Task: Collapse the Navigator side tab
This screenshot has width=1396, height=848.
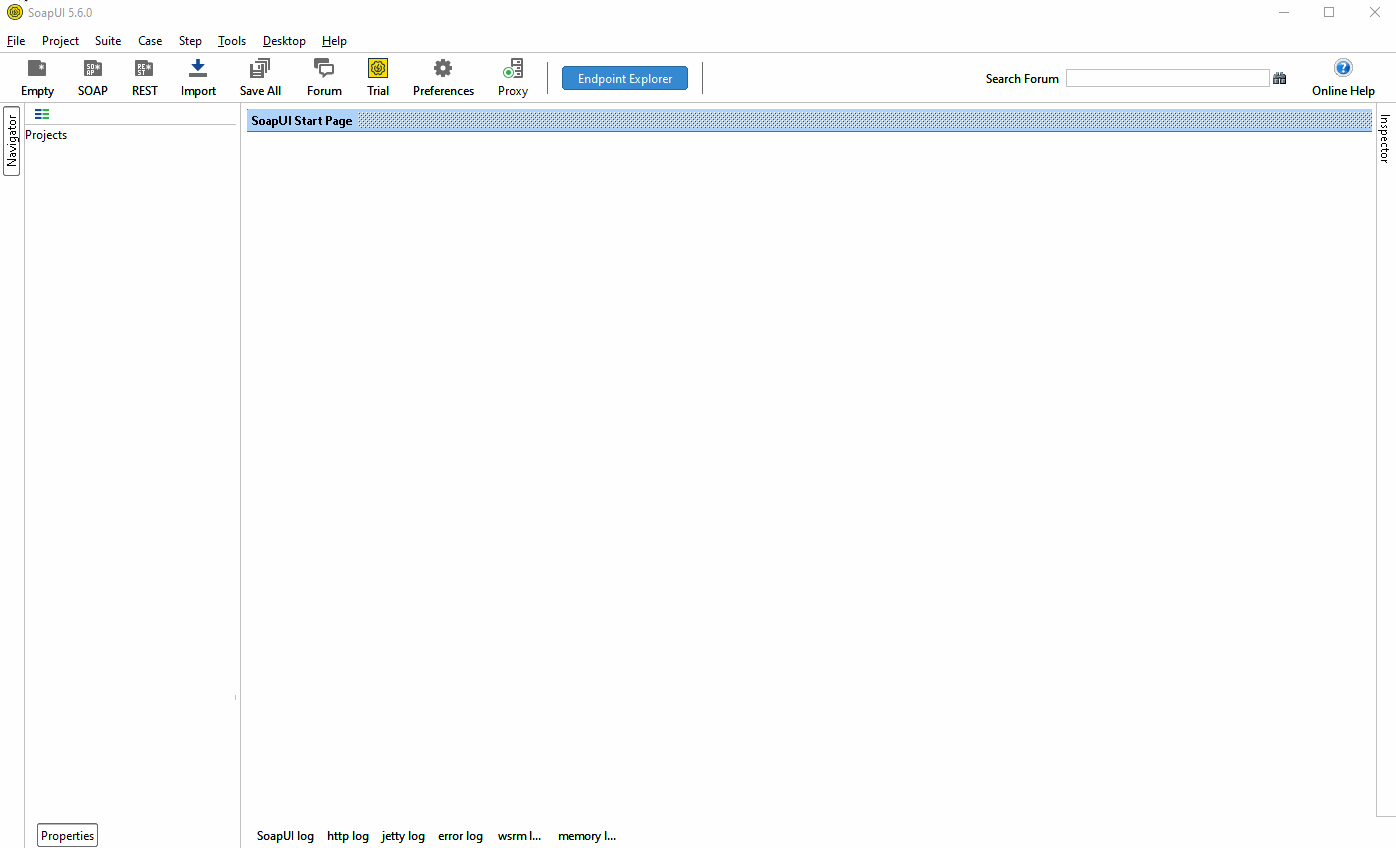Action: pos(12,141)
